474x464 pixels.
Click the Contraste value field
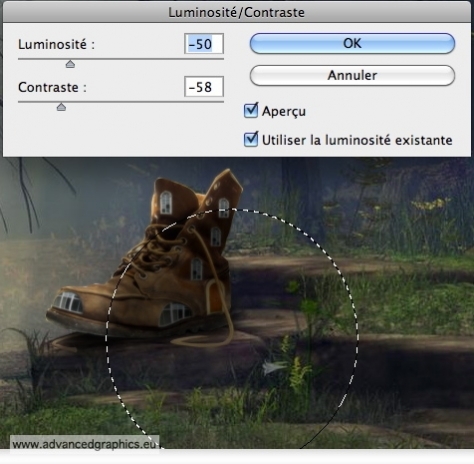tap(204, 87)
